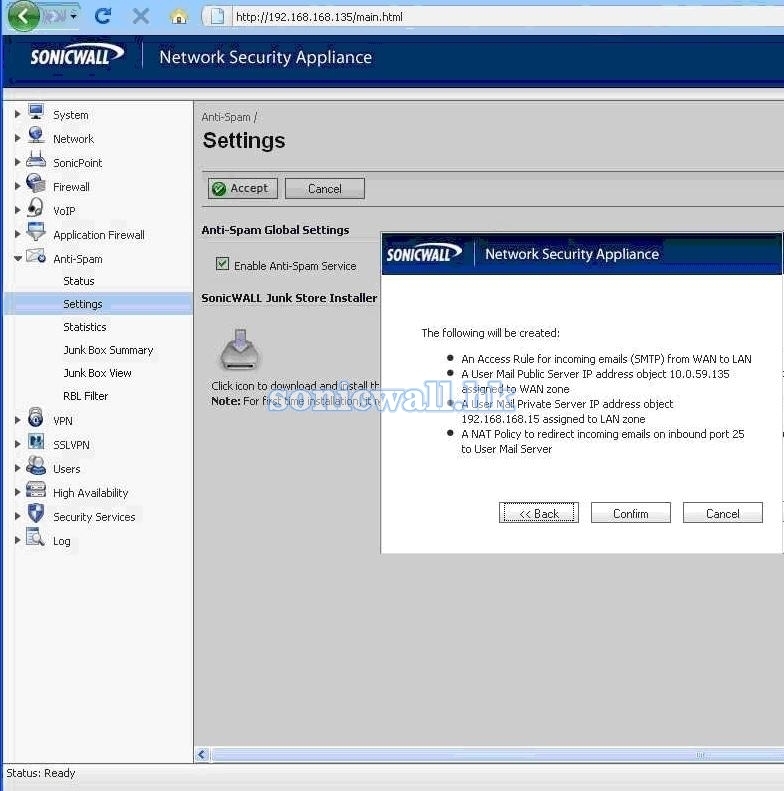Click the SonicPoint router icon

(x=36, y=159)
